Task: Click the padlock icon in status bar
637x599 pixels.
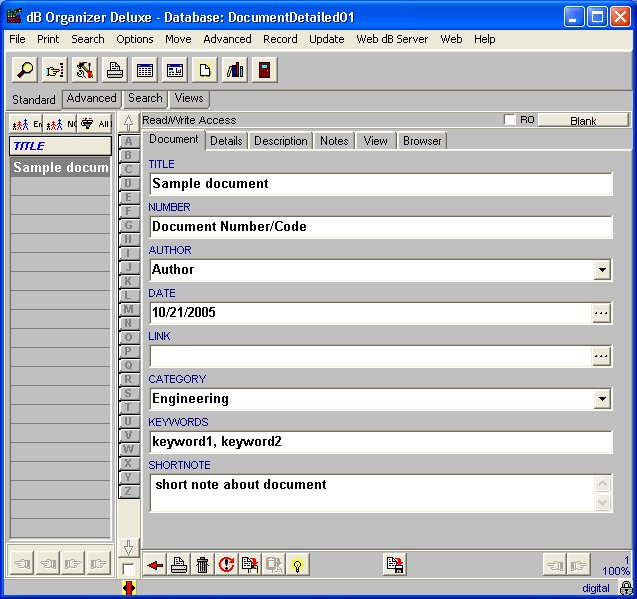Action: 626,588
